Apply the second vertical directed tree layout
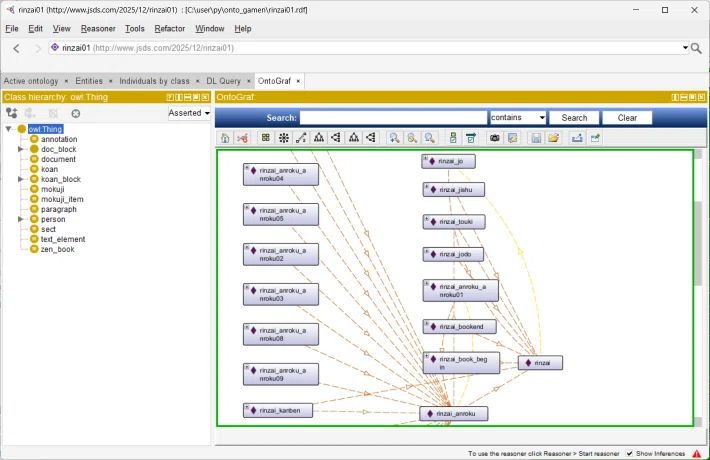The width and height of the screenshot is (710, 460). point(354,138)
